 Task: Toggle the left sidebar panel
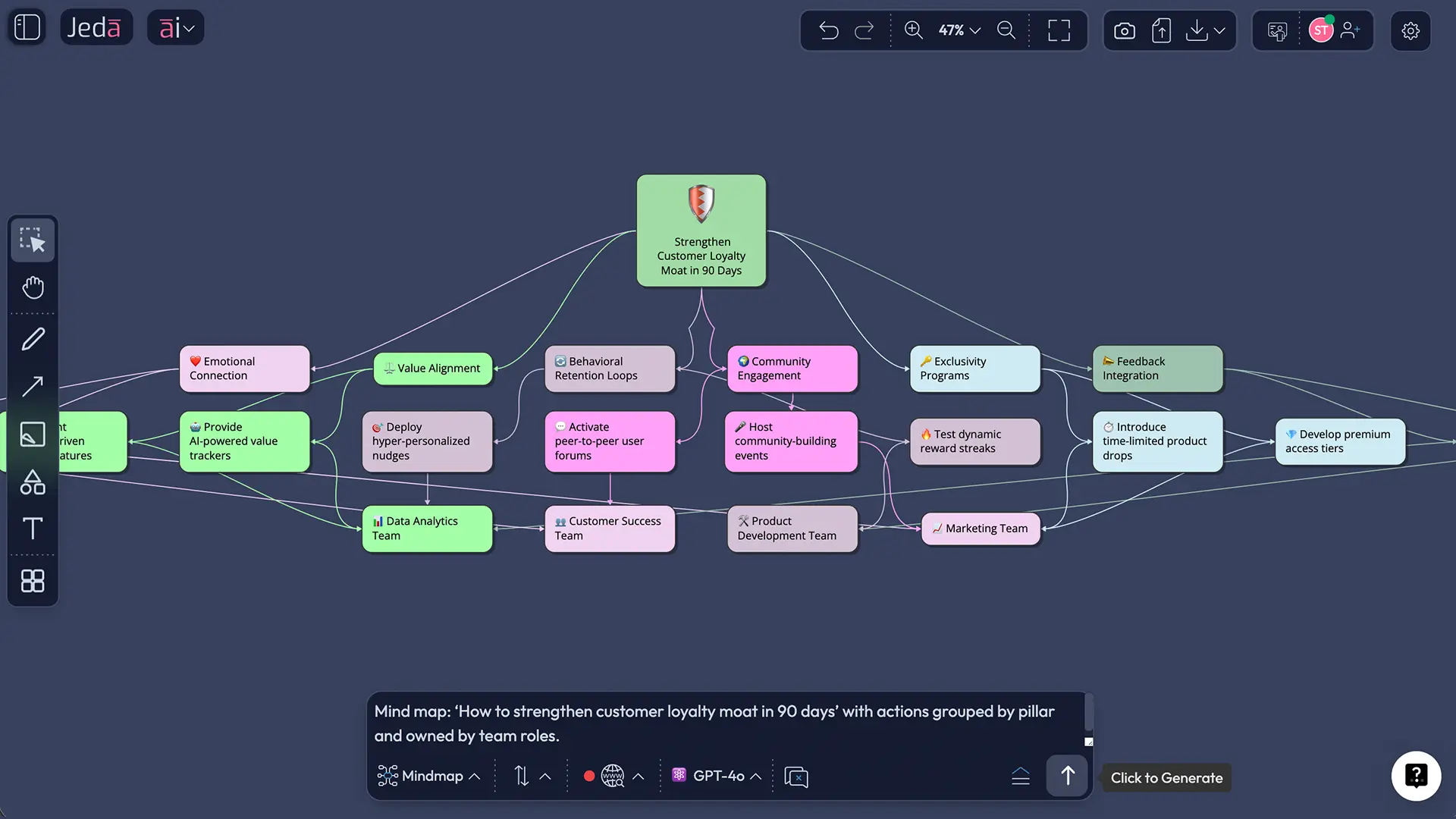pyautogui.click(x=27, y=27)
